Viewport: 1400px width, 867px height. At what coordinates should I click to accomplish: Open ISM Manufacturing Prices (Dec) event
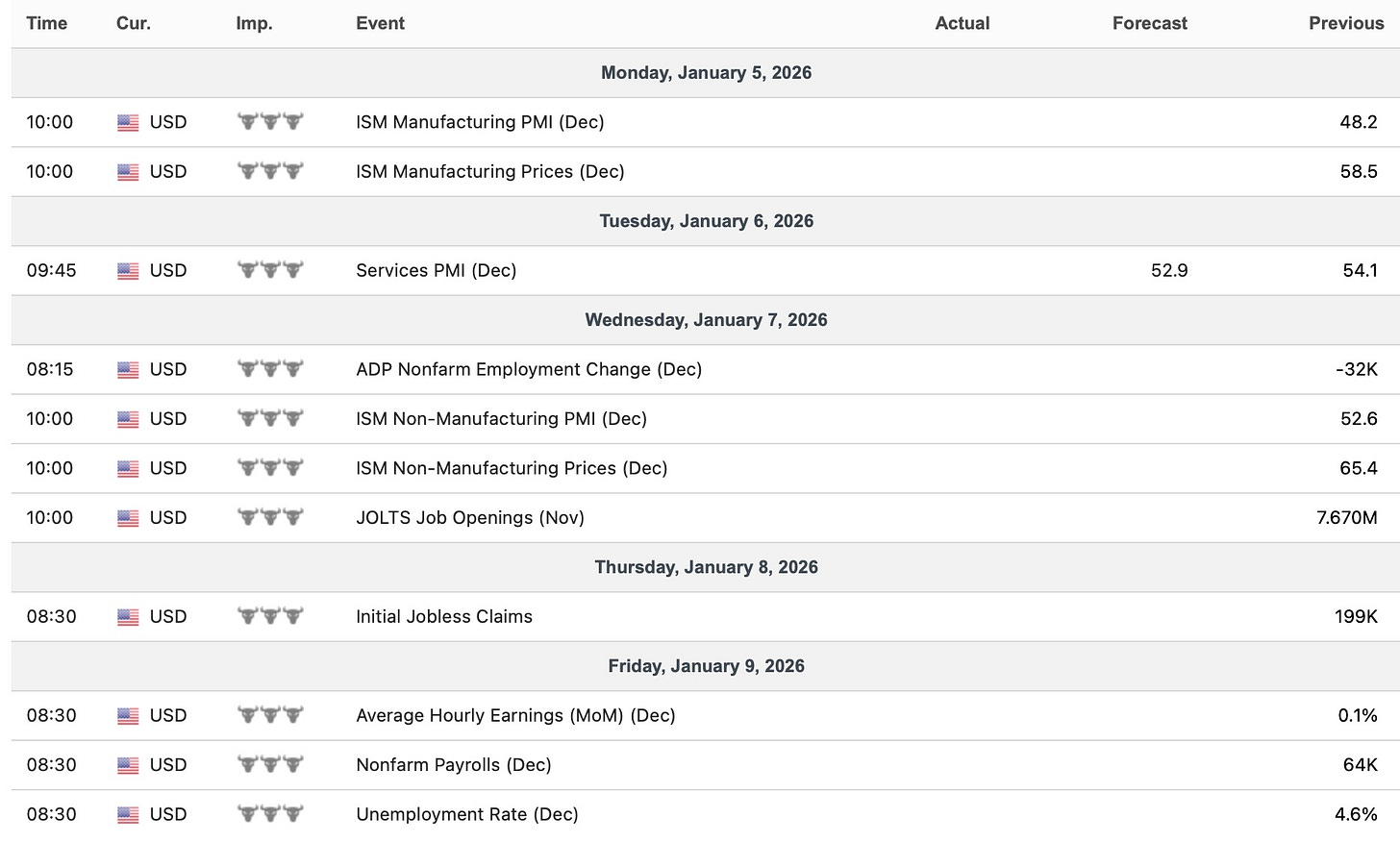pos(490,171)
